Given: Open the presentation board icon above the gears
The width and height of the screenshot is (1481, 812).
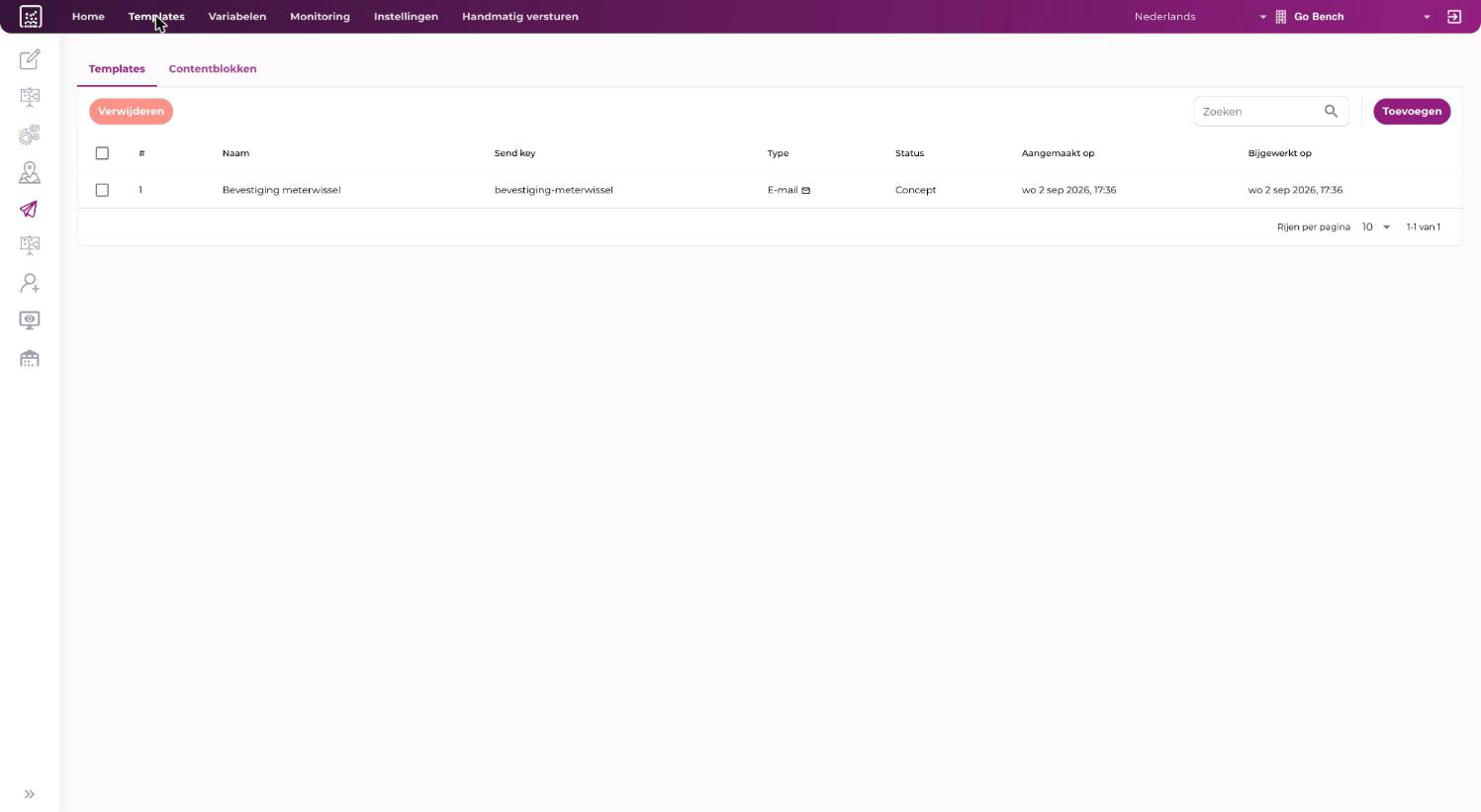Looking at the screenshot, I should [30, 97].
